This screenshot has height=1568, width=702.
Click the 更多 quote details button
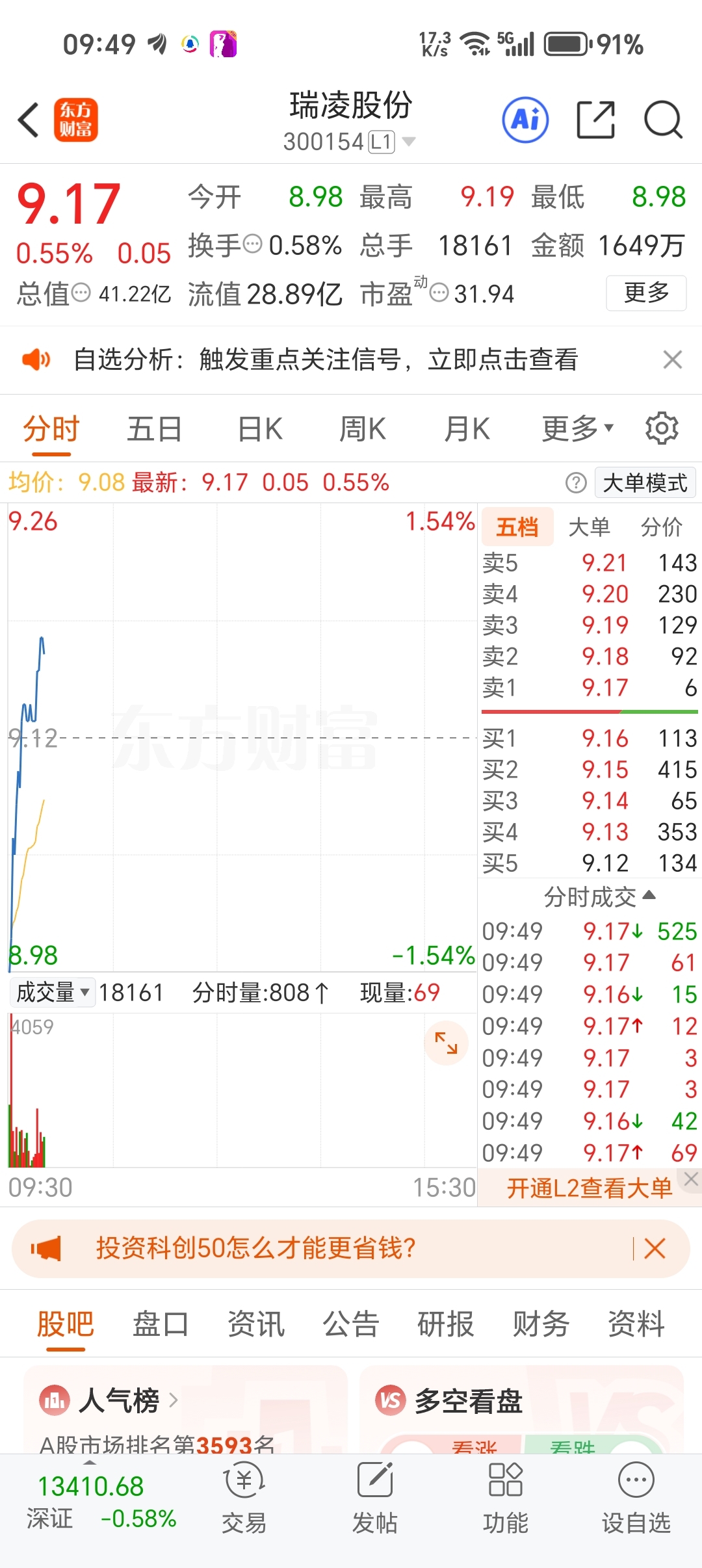pyautogui.click(x=646, y=293)
